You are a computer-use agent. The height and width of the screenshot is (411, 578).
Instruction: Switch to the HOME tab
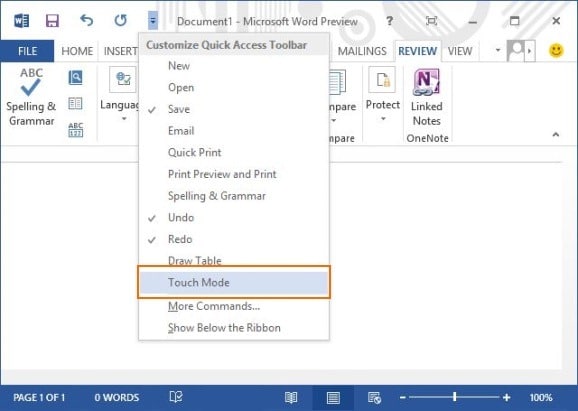pyautogui.click(x=77, y=51)
